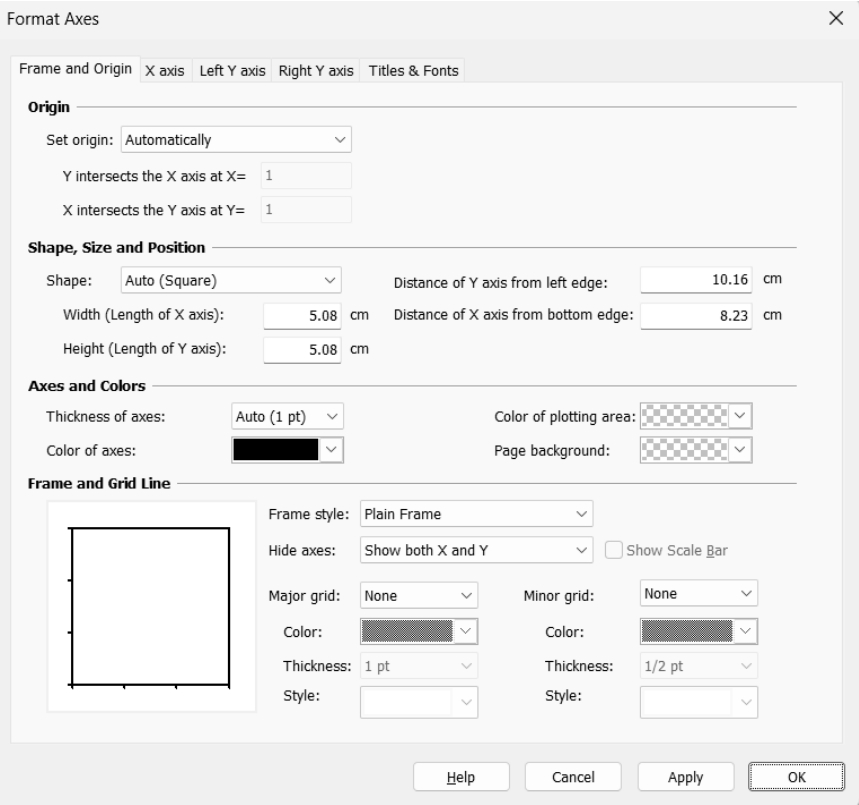Open the Frame style dropdown

[476, 514]
